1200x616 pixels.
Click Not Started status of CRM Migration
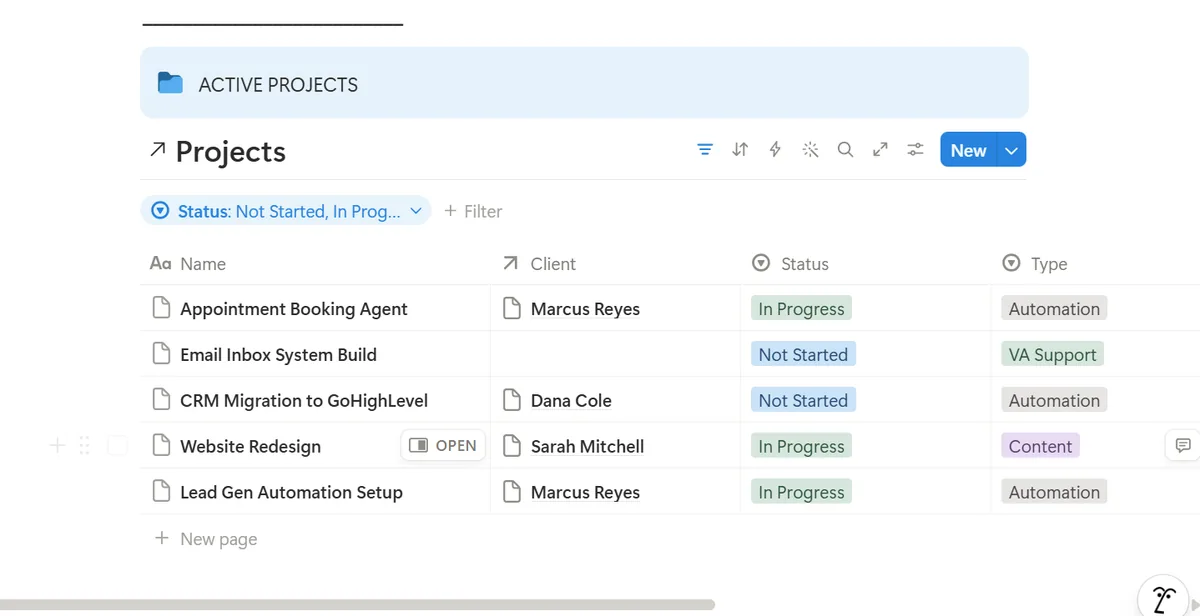[x=803, y=401]
